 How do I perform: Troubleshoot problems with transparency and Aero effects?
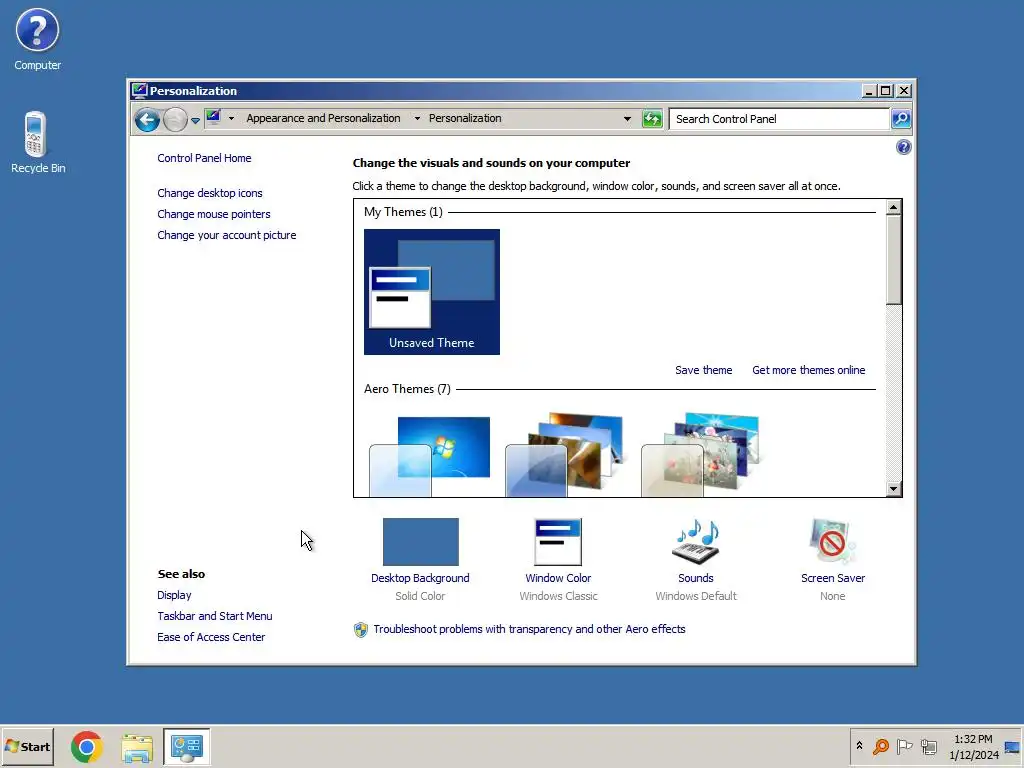point(529,630)
